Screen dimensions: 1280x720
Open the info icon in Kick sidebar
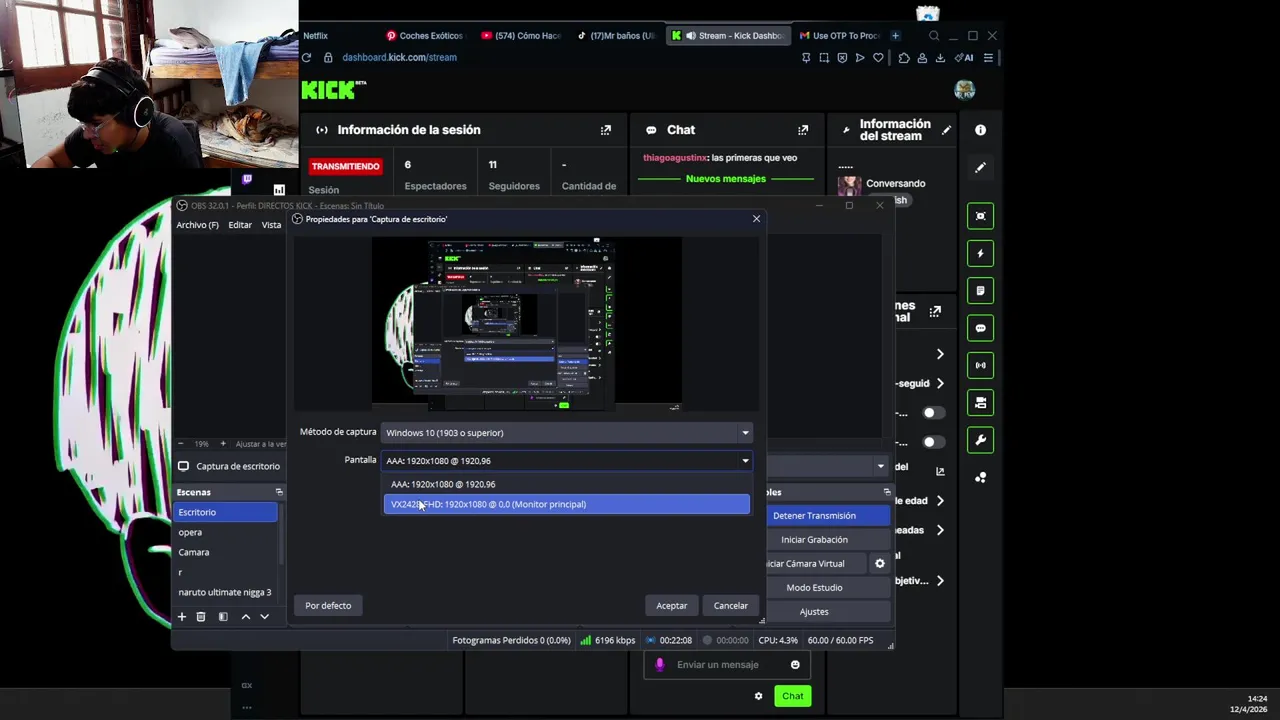(x=980, y=130)
